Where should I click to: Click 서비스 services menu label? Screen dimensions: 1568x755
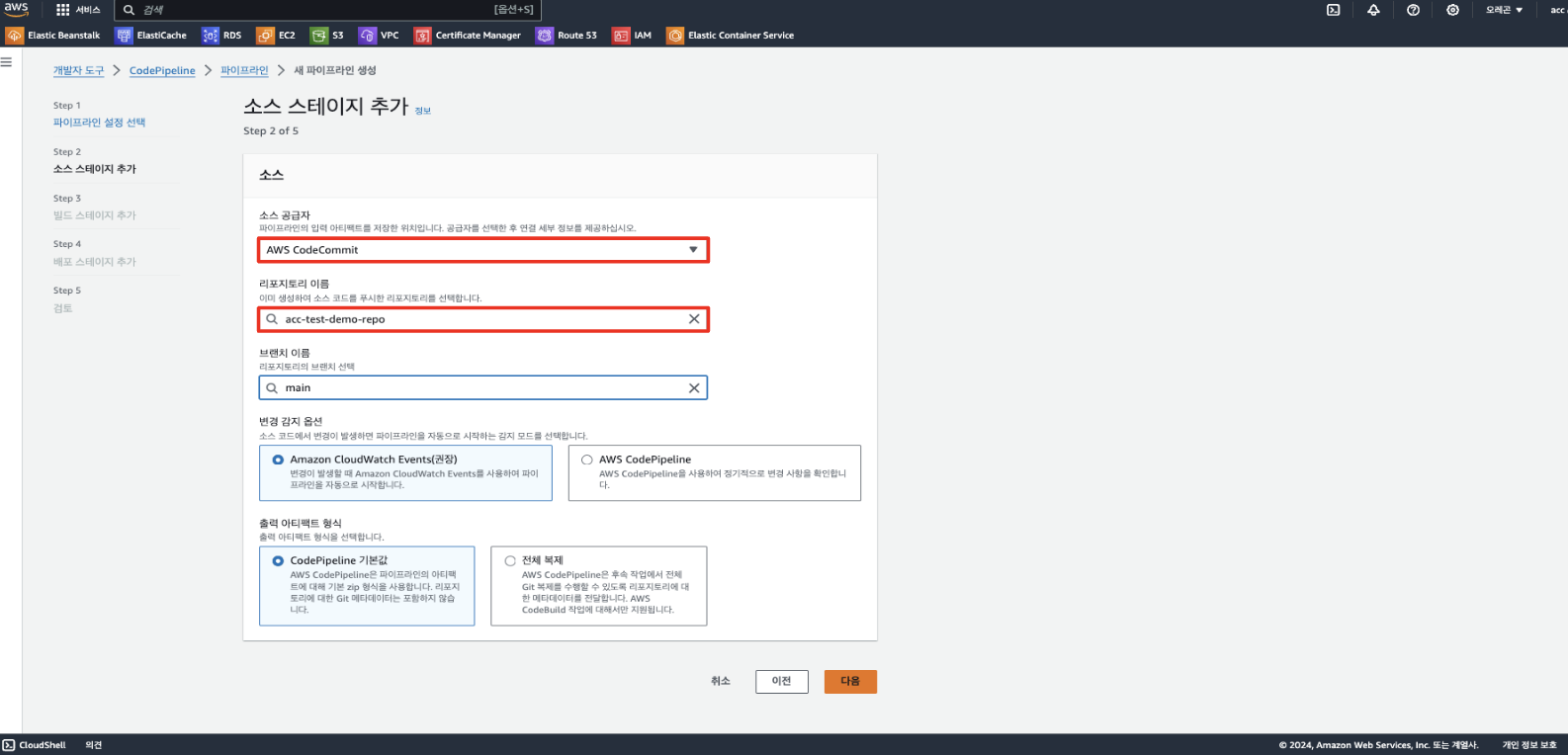(88, 10)
